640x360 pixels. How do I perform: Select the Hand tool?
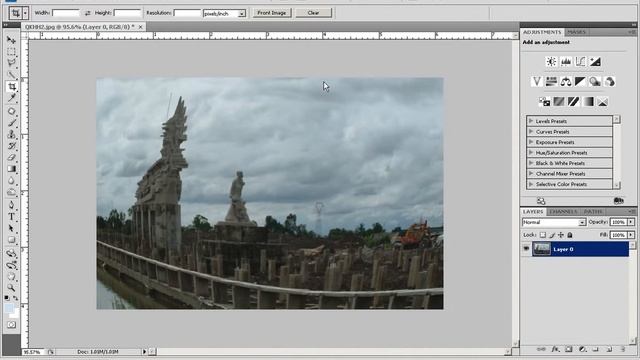11,276
